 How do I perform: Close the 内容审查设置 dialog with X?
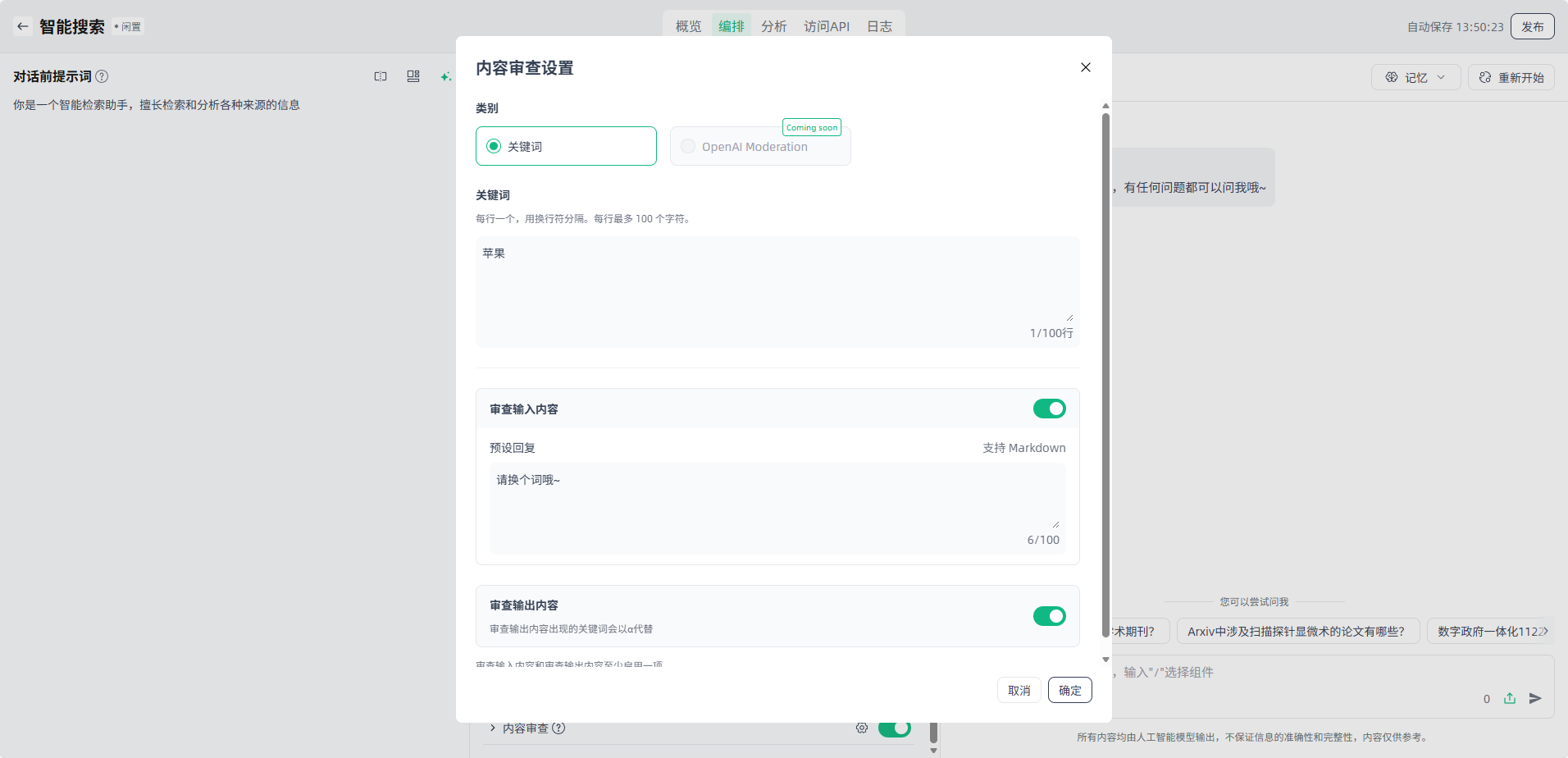point(1085,67)
